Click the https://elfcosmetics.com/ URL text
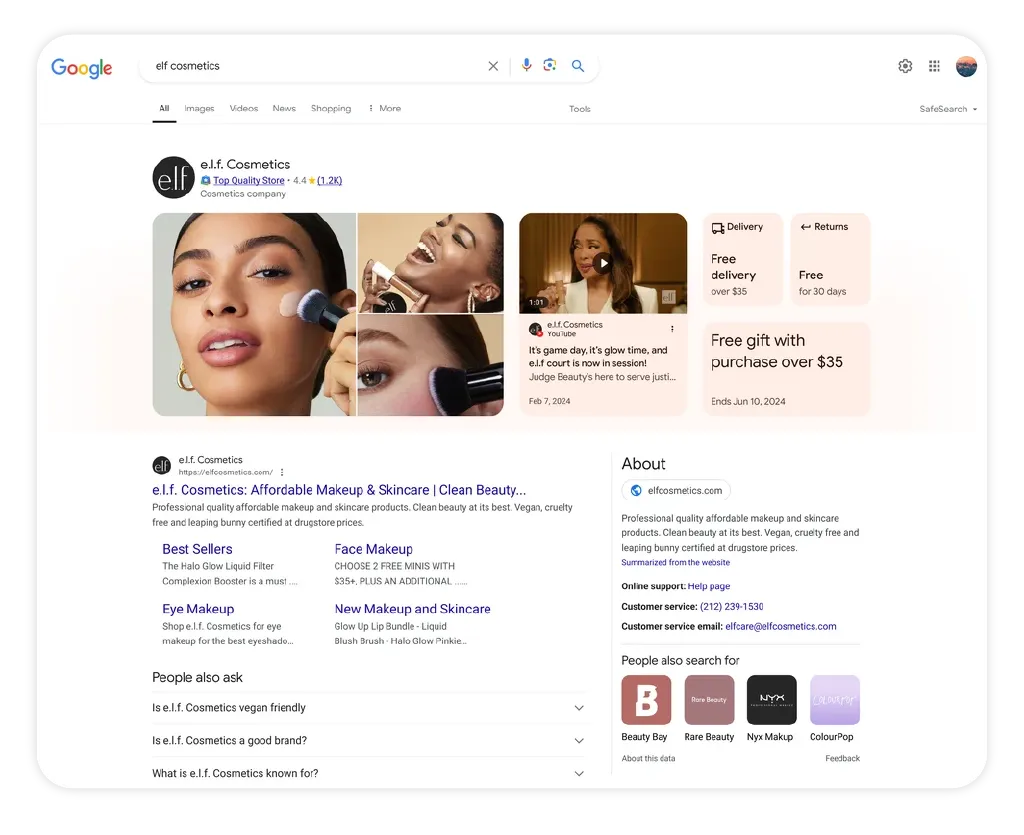Viewport: 1024px width, 835px height. pos(225,472)
